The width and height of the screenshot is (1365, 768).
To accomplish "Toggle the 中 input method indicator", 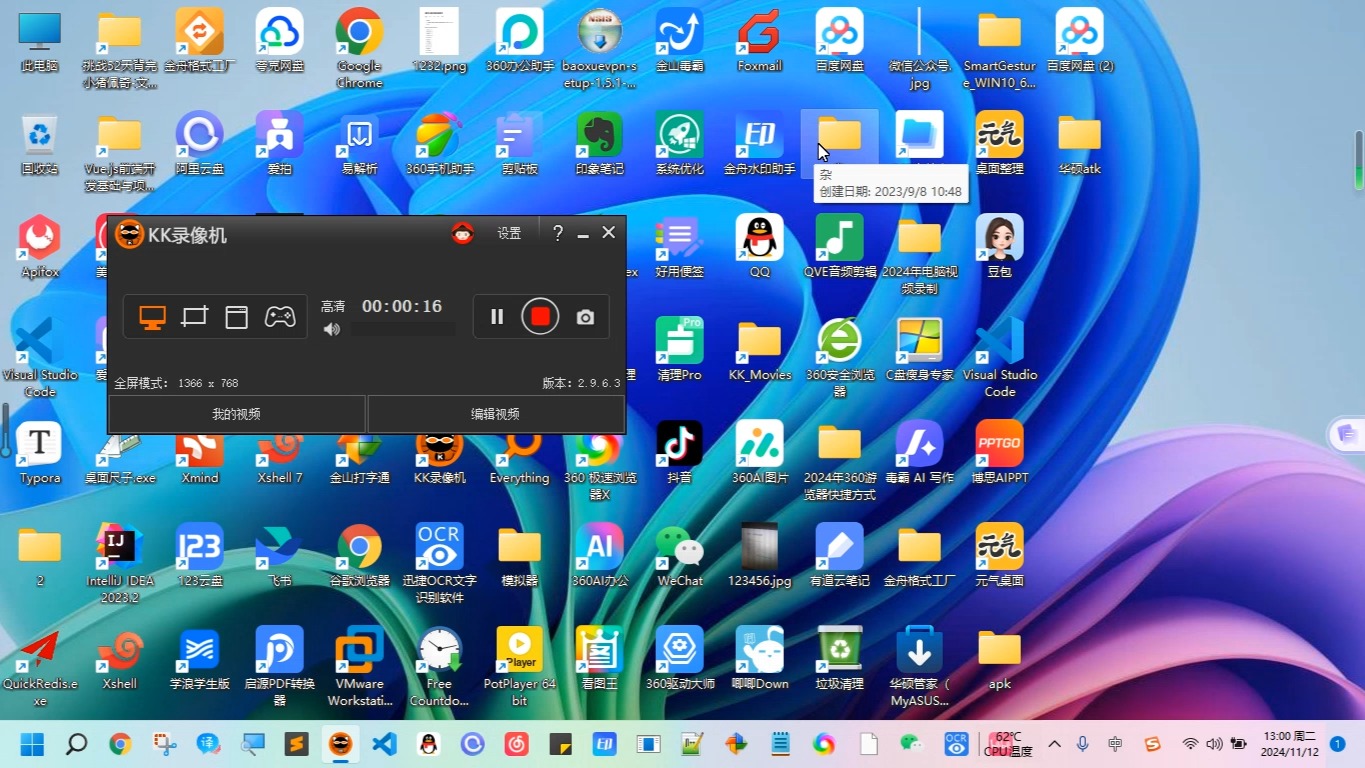I will click(1115, 744).
